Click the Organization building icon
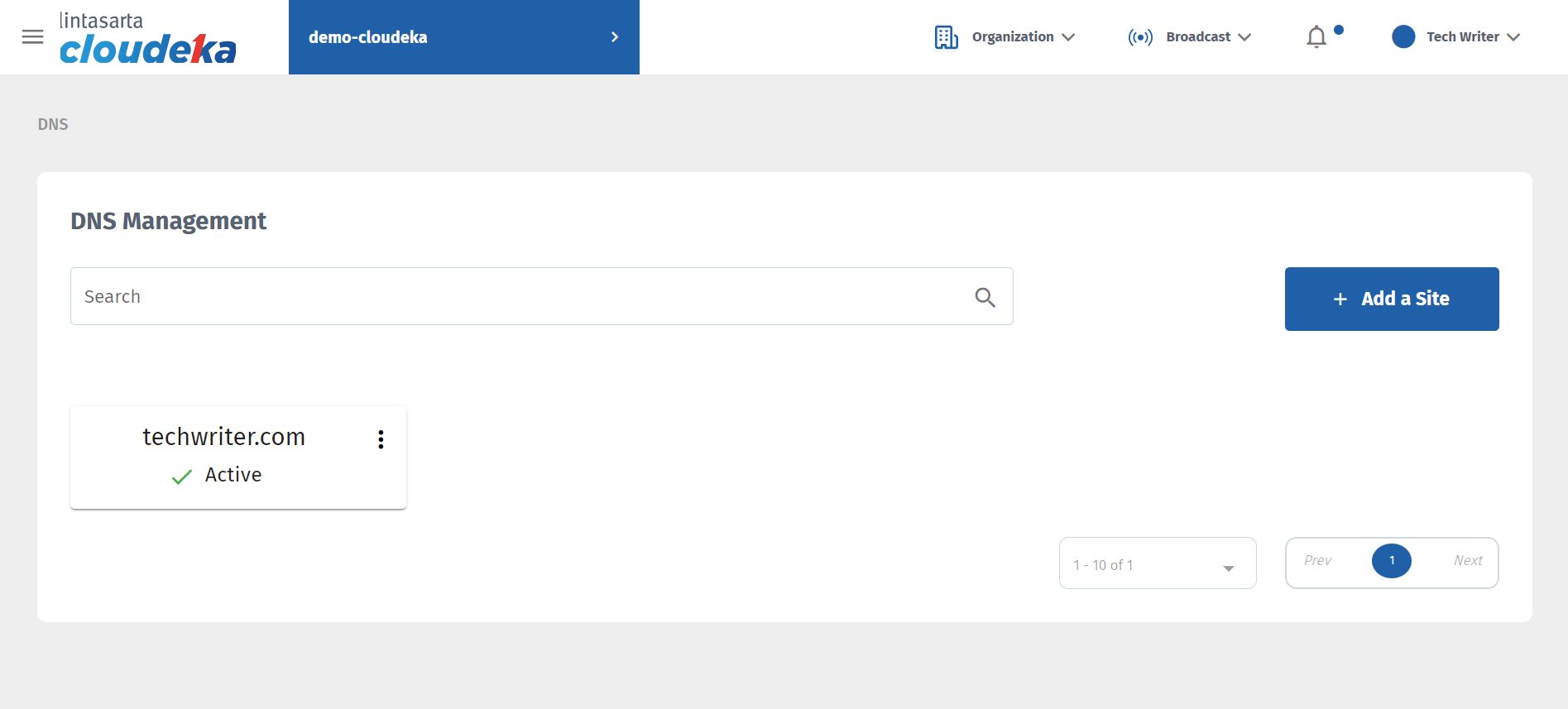 pyautogui.click(x=946, y=37)
